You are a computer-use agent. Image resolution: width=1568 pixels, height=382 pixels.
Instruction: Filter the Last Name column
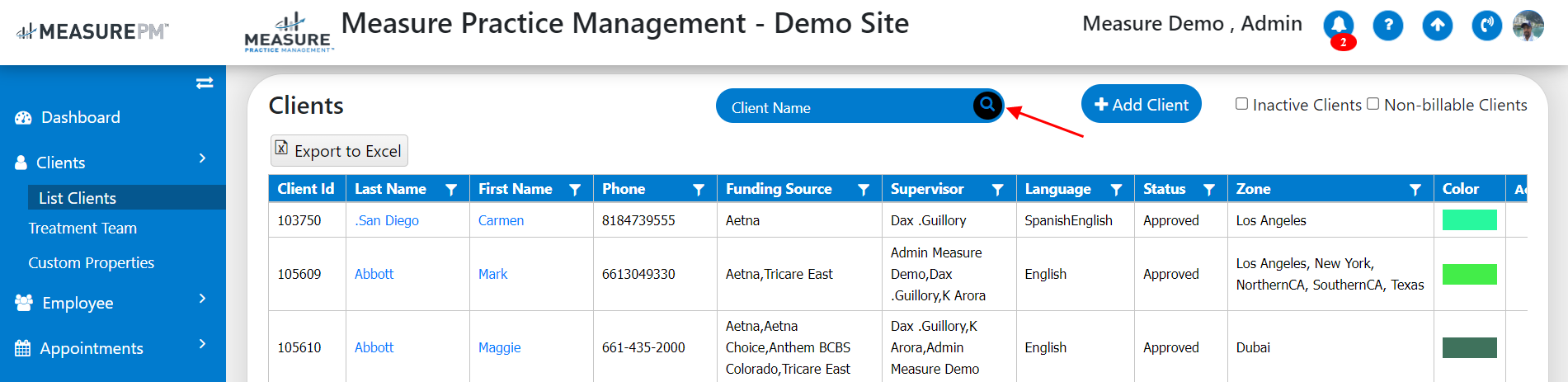(451, 190)
